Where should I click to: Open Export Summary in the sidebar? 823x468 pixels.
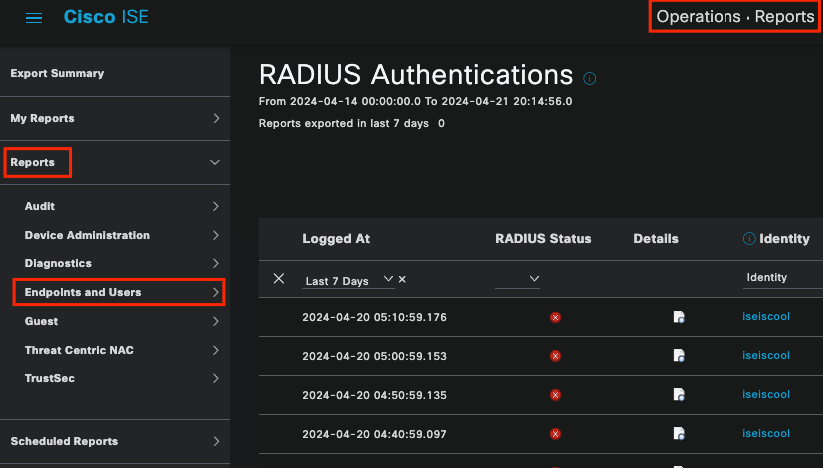click(x=57, y=73)
